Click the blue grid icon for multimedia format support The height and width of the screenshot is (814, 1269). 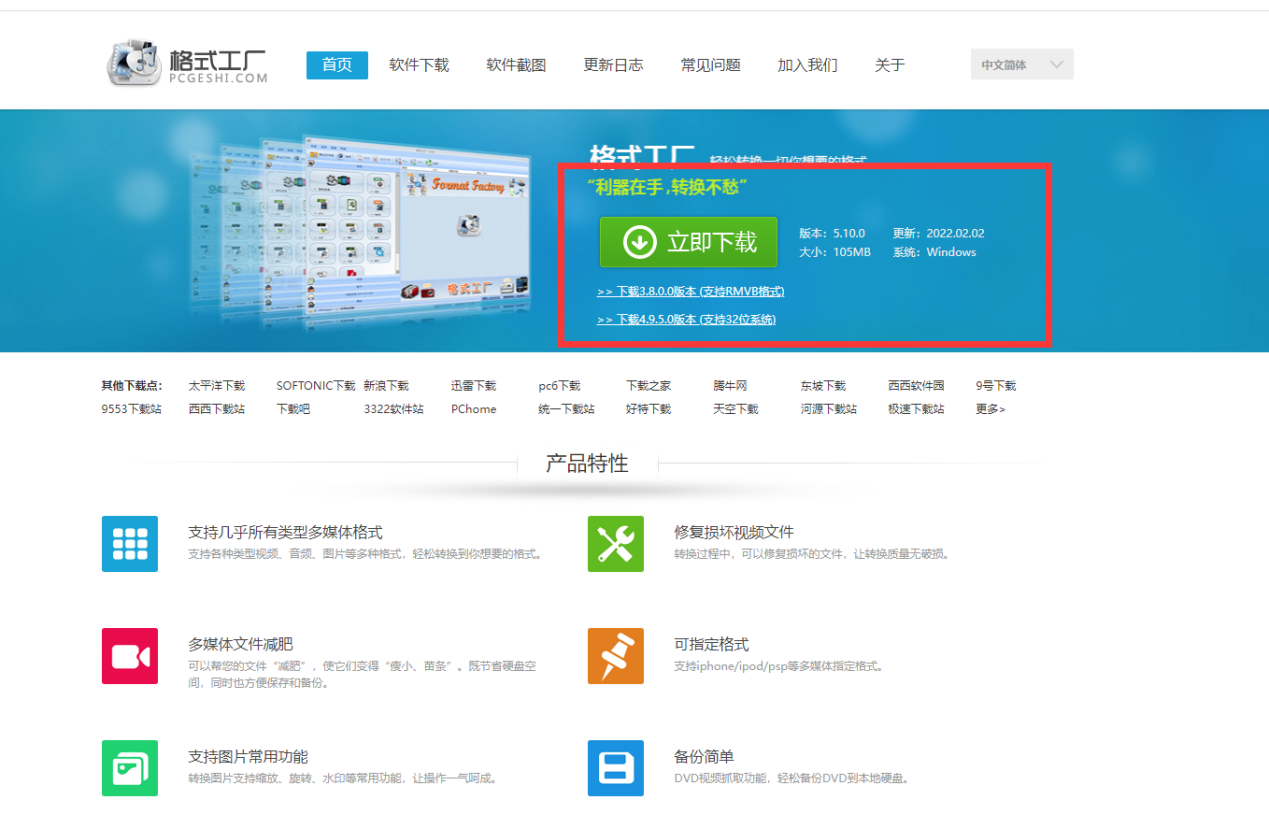tap(130, 544)
